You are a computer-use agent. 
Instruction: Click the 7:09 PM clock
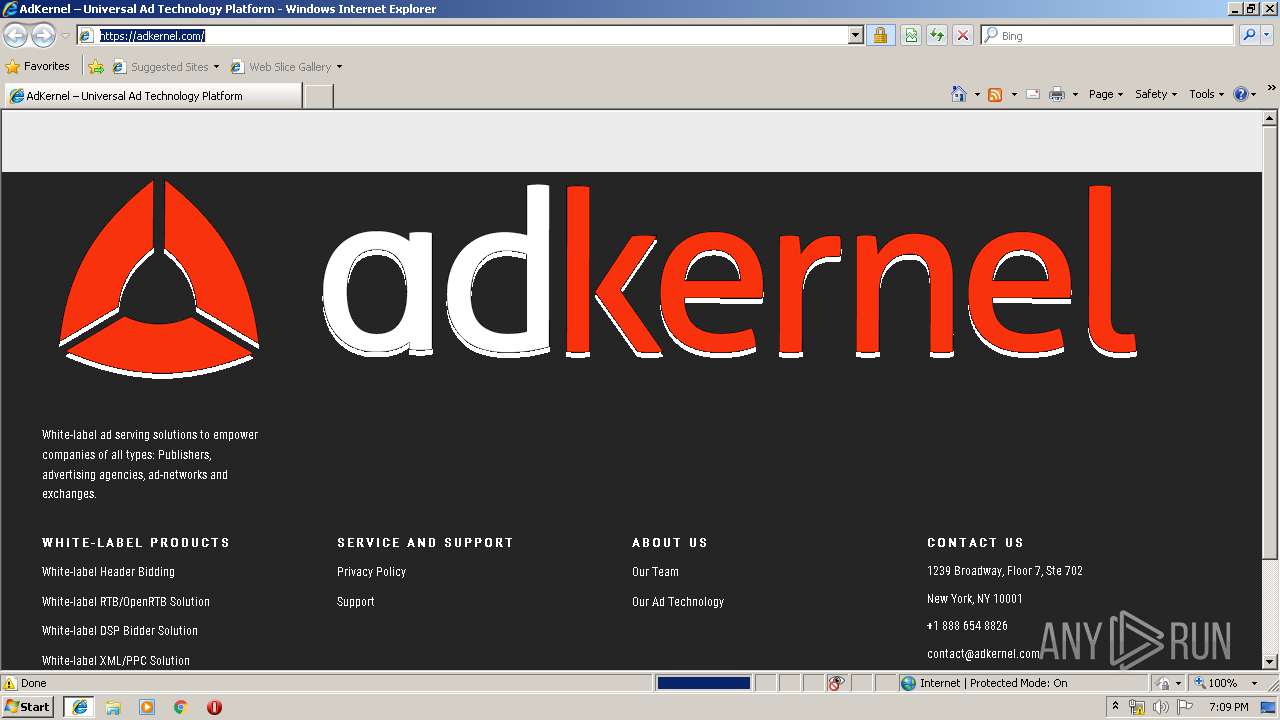[1228, 707]
